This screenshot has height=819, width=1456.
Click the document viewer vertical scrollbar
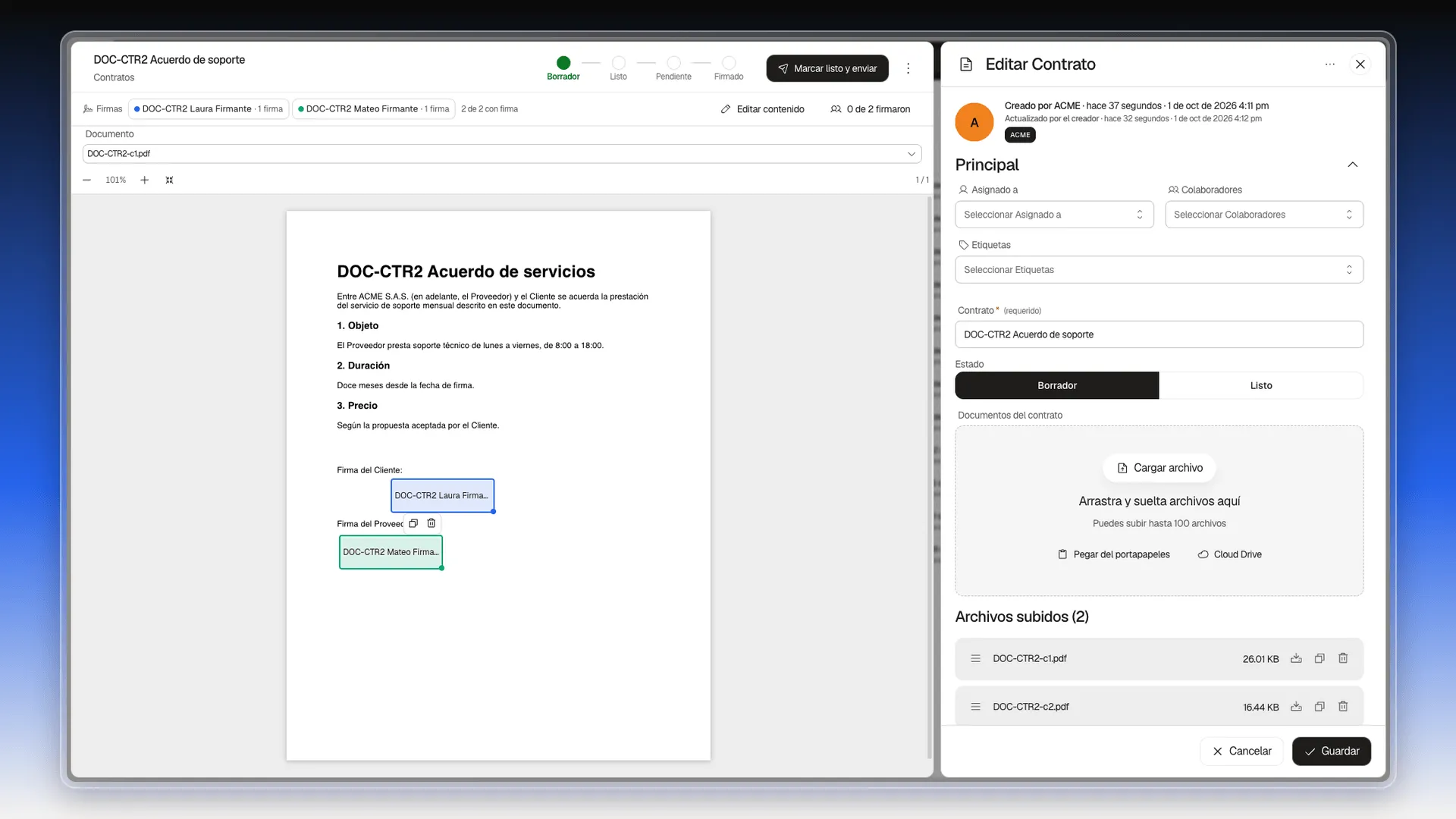[930, 478]
